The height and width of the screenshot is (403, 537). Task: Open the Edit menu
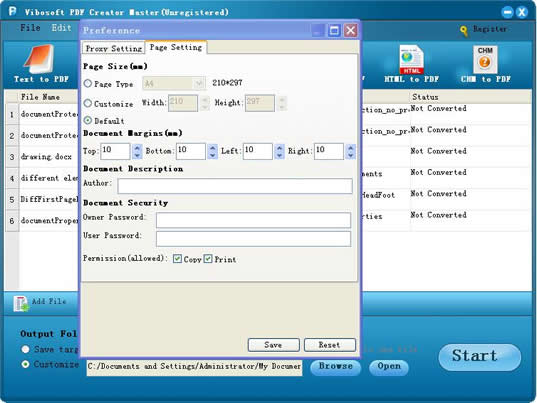pyautogui.click(x=62, y=28)
